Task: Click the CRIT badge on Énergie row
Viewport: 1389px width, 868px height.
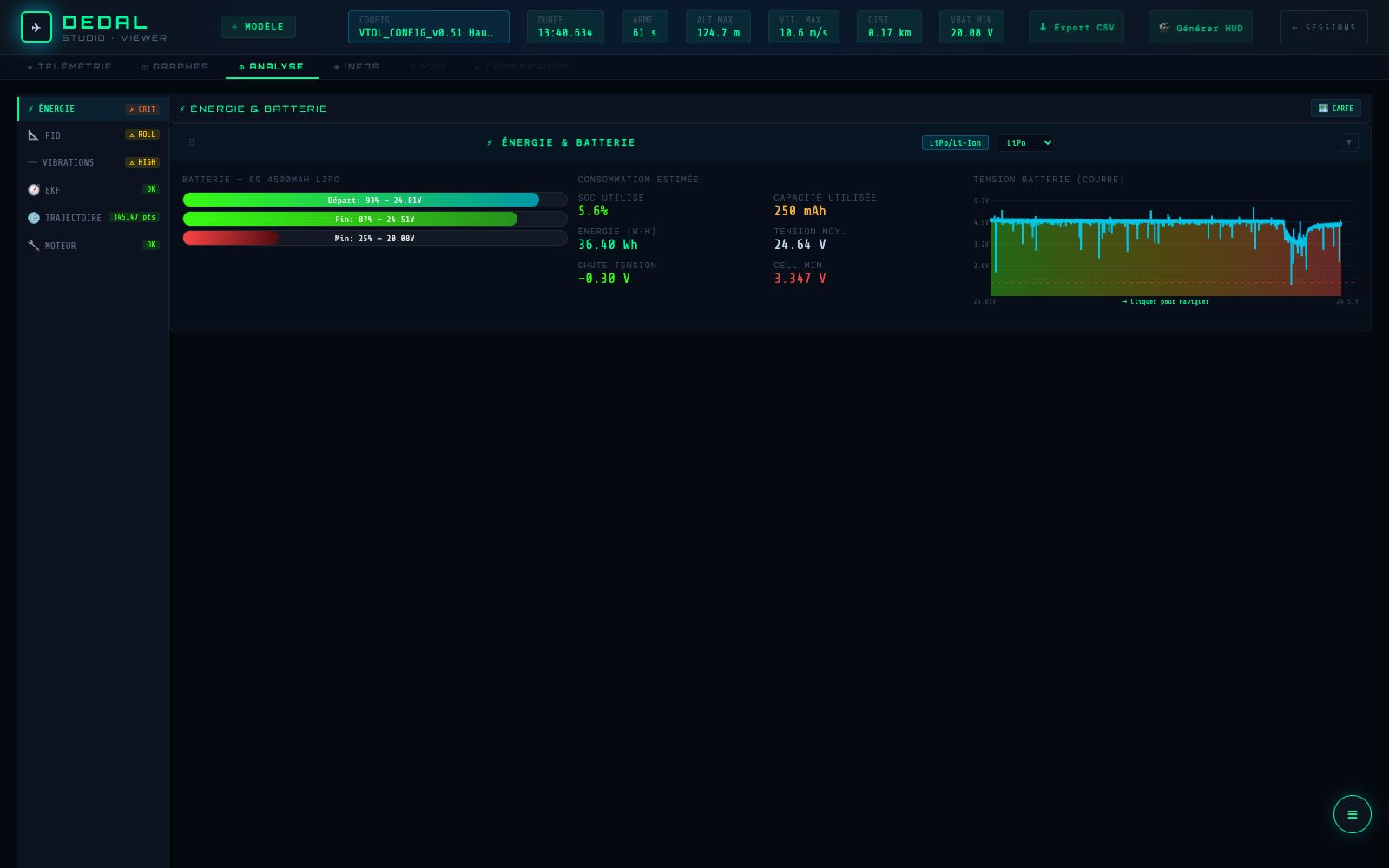Action: [x=142, y=109]
